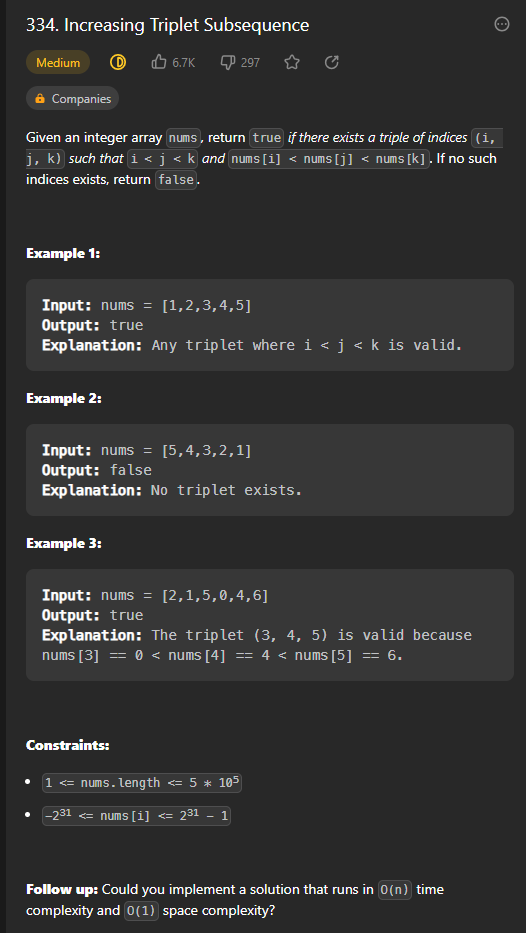Click the nums inline code in description

[183, 138]
